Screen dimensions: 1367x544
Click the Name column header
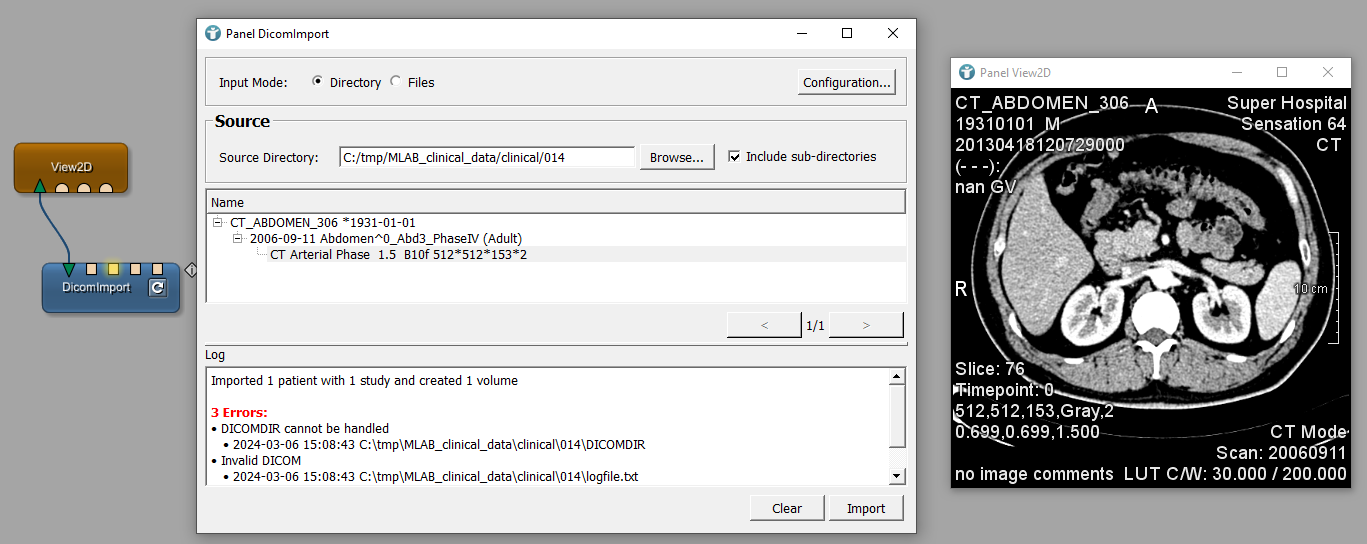pyautogui.click(x=555, y=202)
